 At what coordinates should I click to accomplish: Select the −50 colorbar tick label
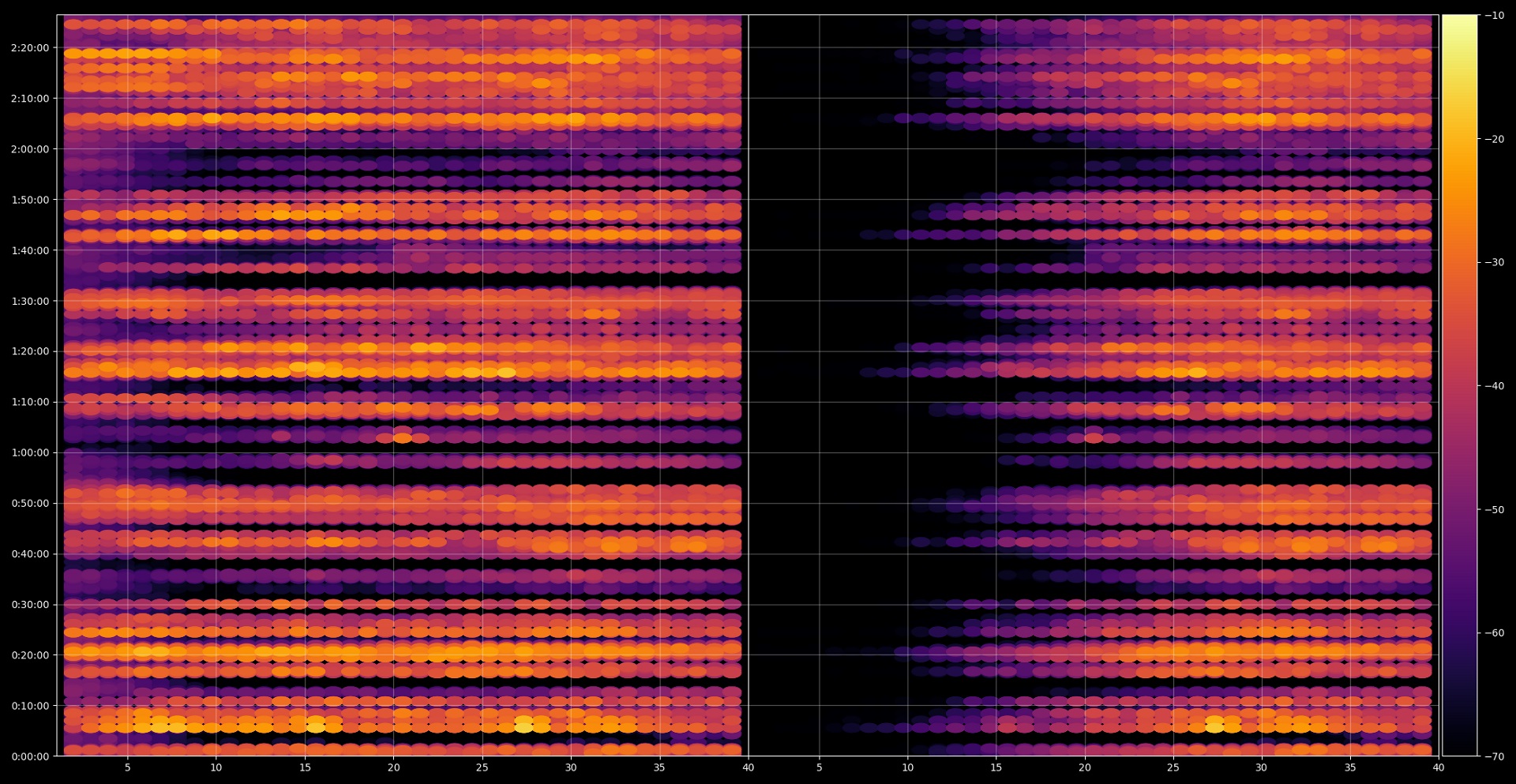(x=1494, y=509)
